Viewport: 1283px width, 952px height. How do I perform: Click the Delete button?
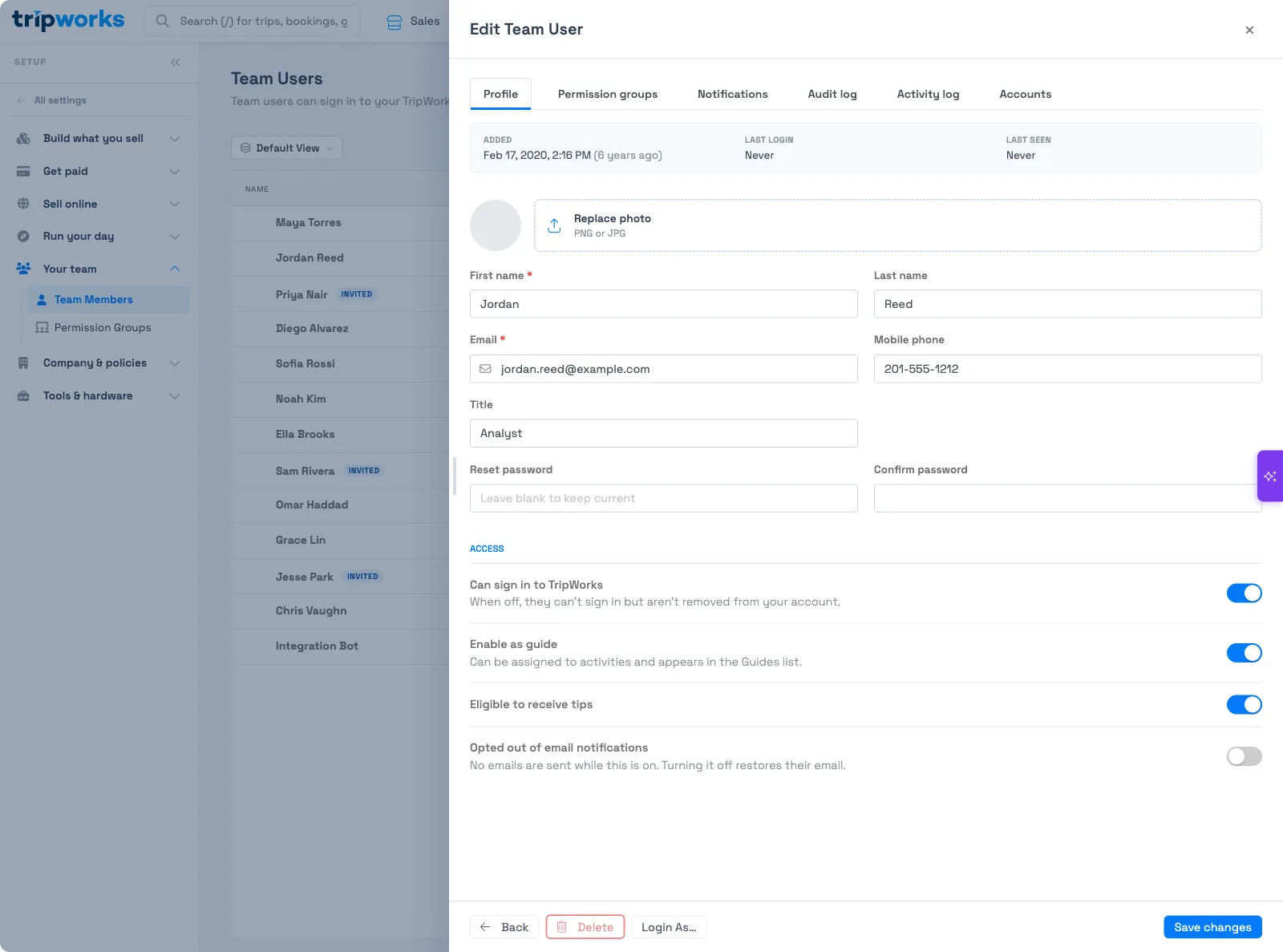point(585,927)
